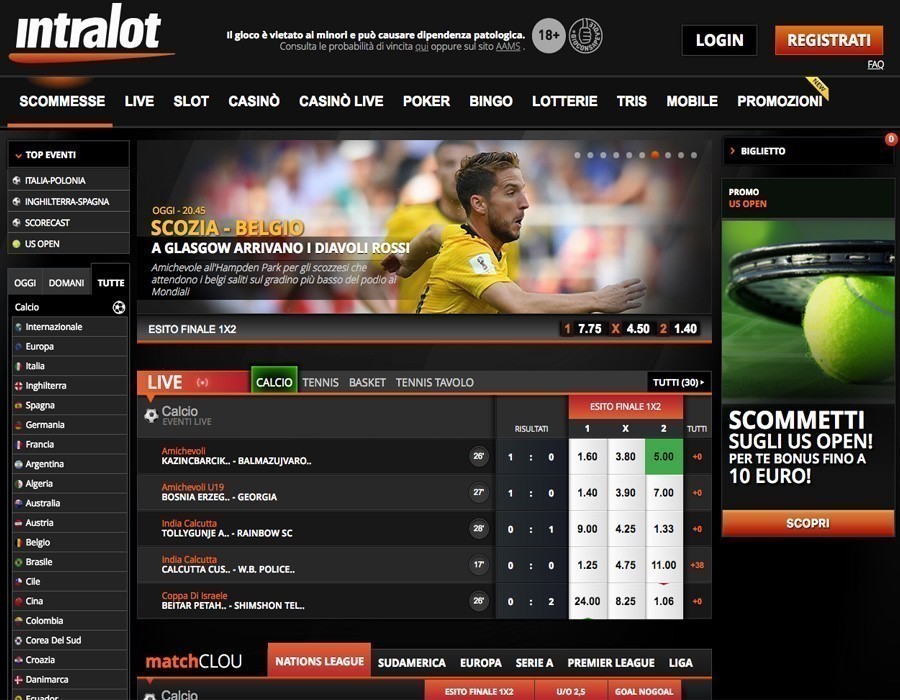Expand the Biglietto bet slip panel
The image size is (900, 700).
coord(808,151)
